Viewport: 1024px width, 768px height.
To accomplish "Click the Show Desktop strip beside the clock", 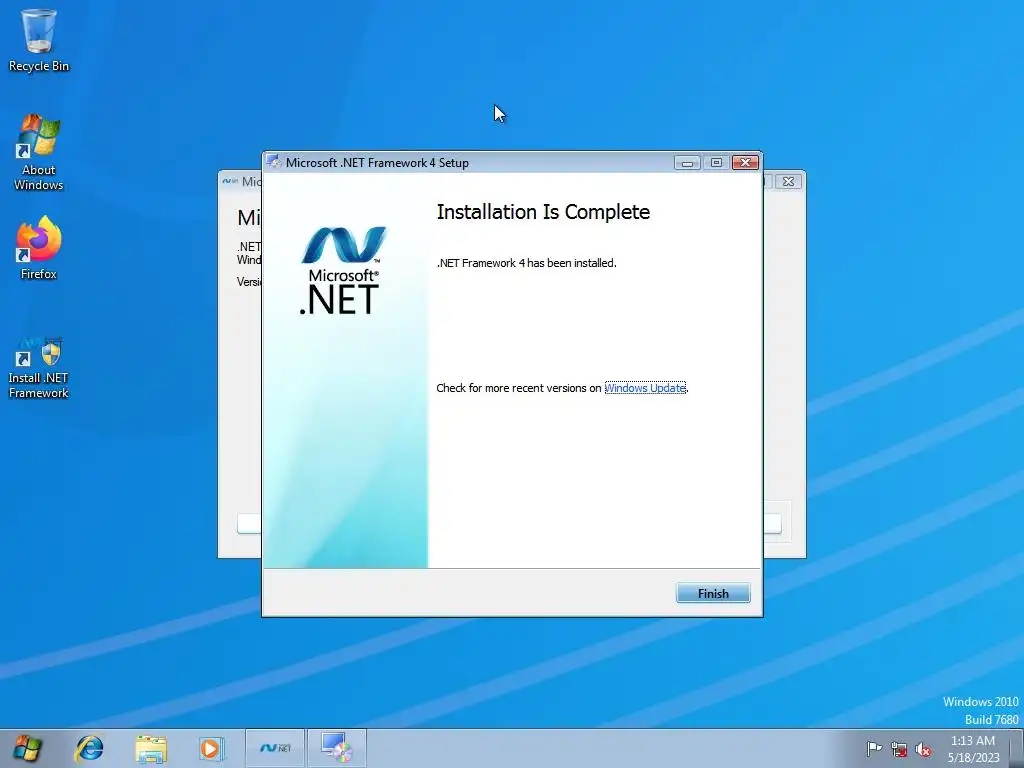I will [1017, 748].
